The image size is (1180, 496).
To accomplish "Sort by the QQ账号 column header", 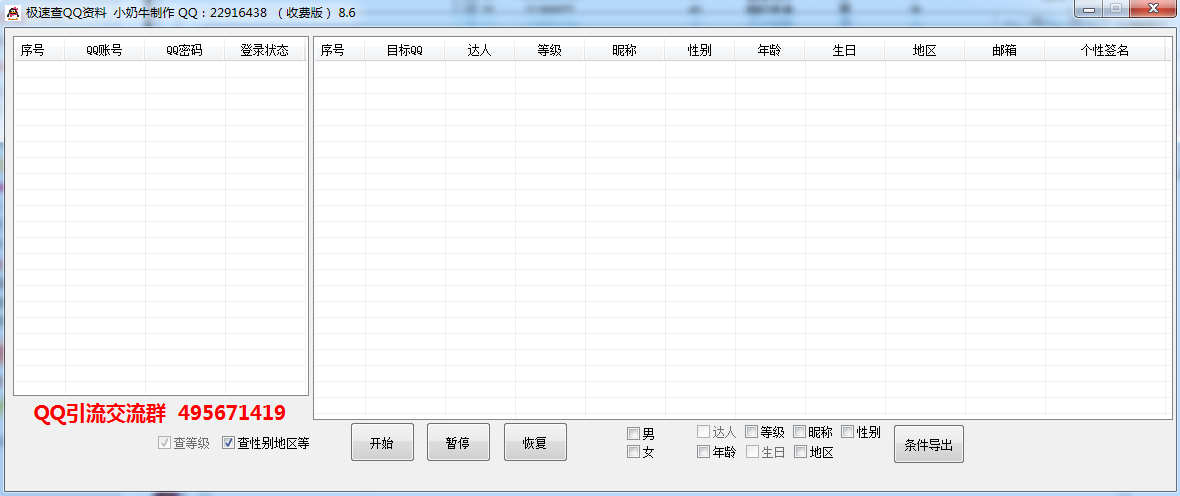I will coord(104,50).
